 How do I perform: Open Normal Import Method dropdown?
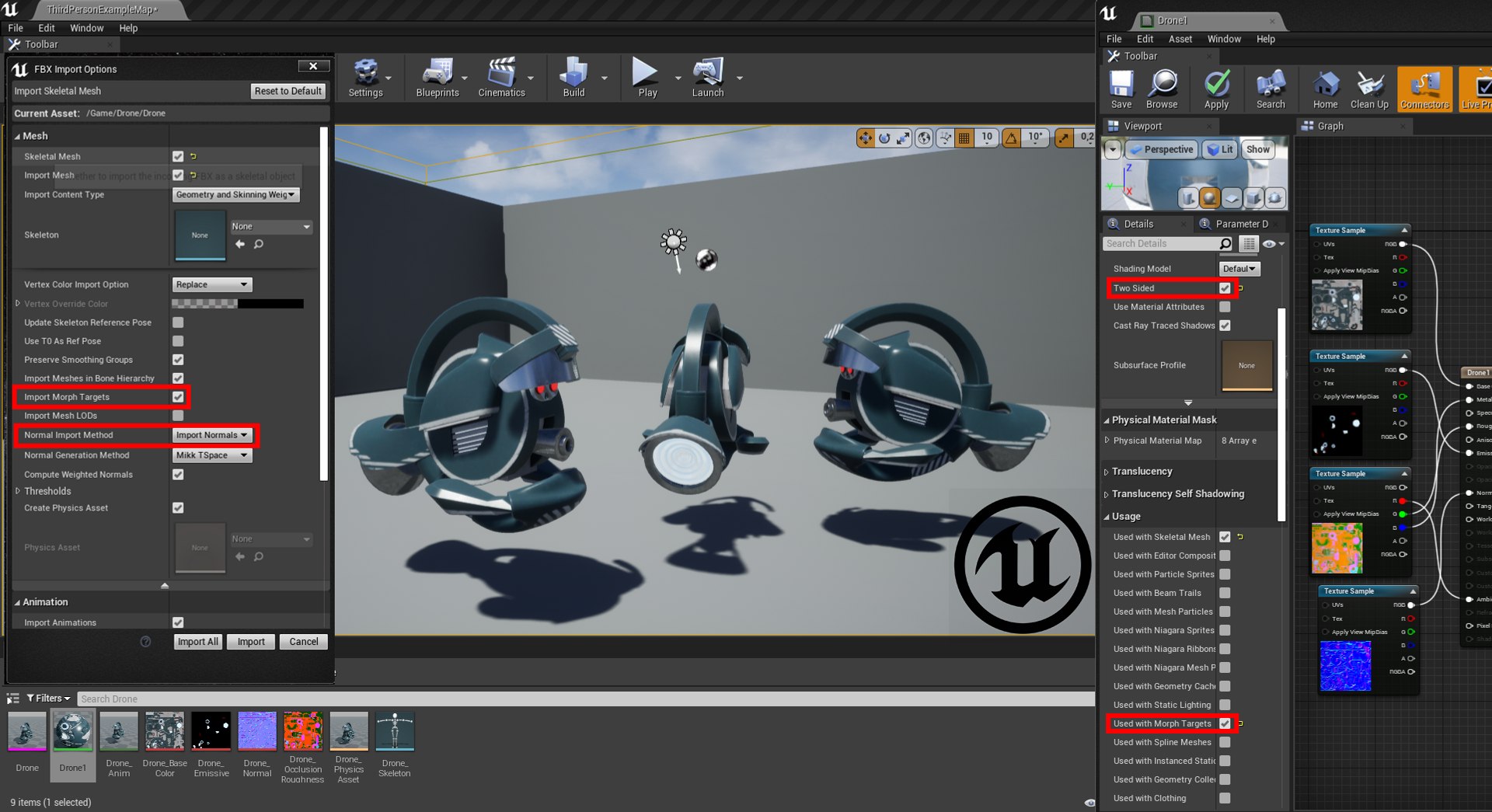point(212,435)
